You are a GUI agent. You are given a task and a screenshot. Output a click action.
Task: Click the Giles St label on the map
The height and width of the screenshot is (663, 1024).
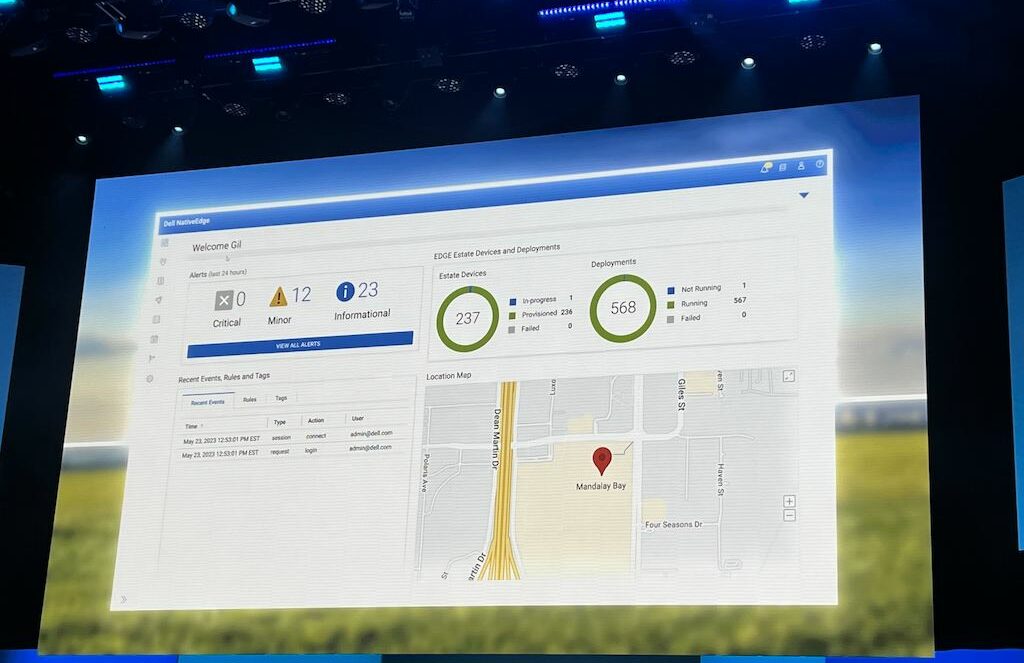click(681, 394)
